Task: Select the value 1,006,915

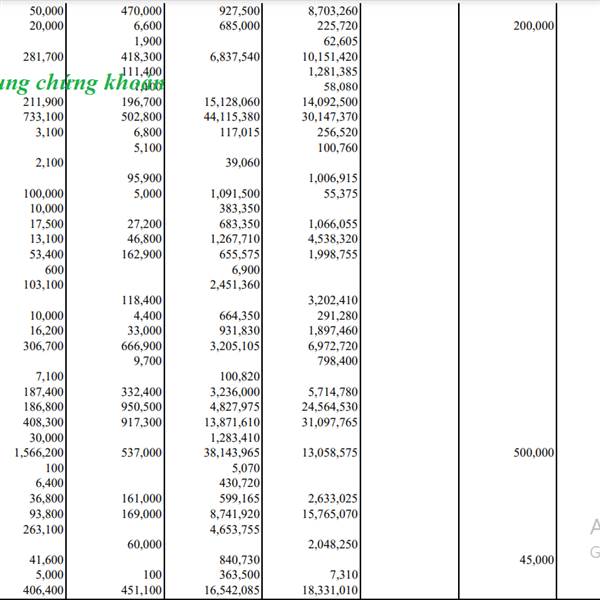Action: tap(333, 178)
